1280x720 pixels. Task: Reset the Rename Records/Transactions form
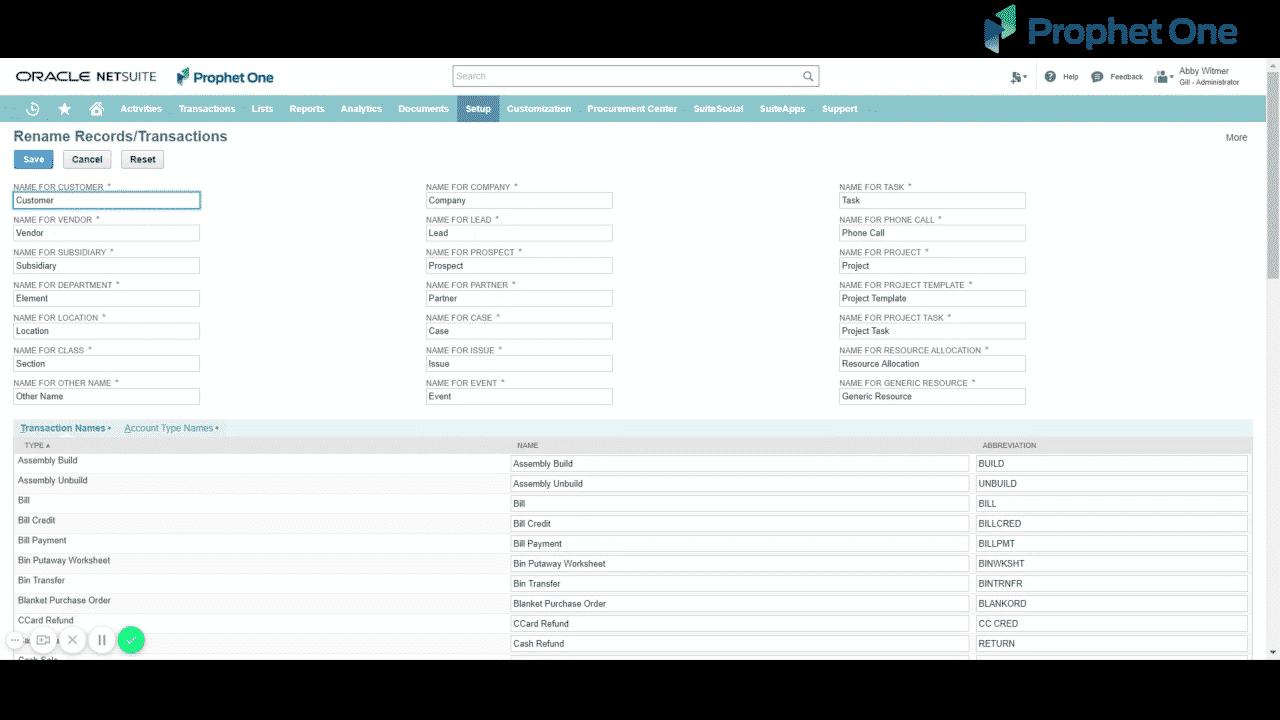142,158
